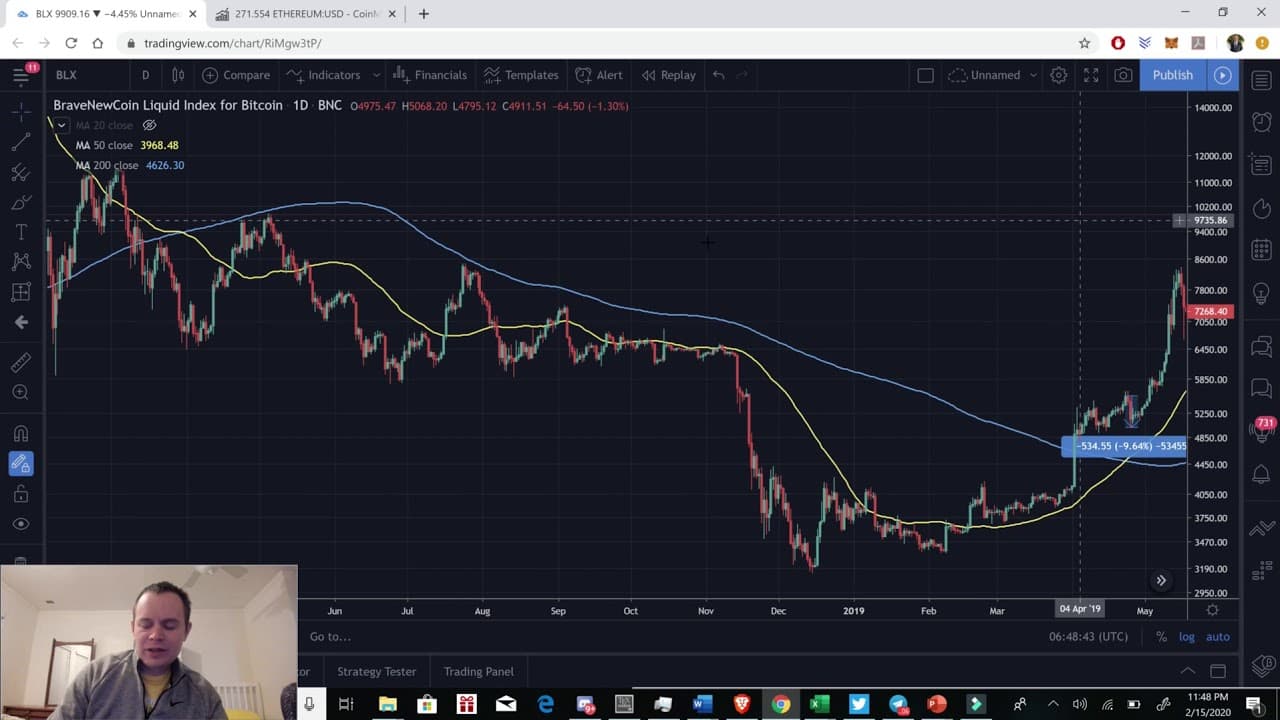Click the blue Publish button
This screenshot has width=1280, height=720.
coord(1173,75)
